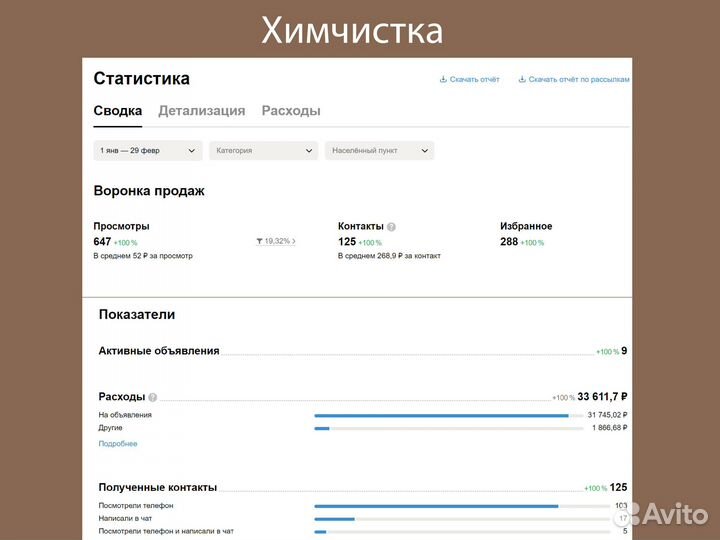This screenshot has width=720, height=540.
Task: Open the Сводка tab
Action: tap(118, 111)
